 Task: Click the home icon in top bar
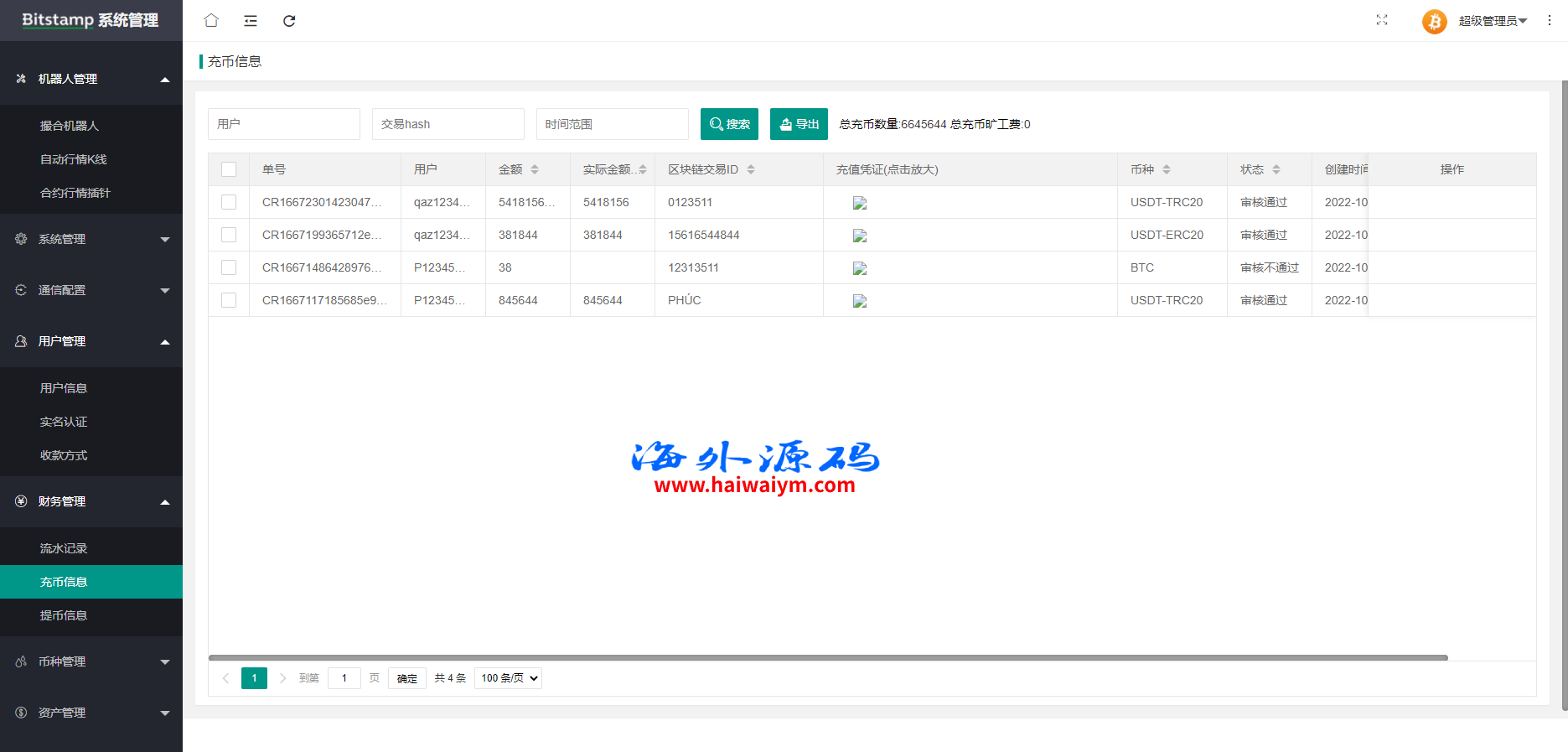point(211,20)
